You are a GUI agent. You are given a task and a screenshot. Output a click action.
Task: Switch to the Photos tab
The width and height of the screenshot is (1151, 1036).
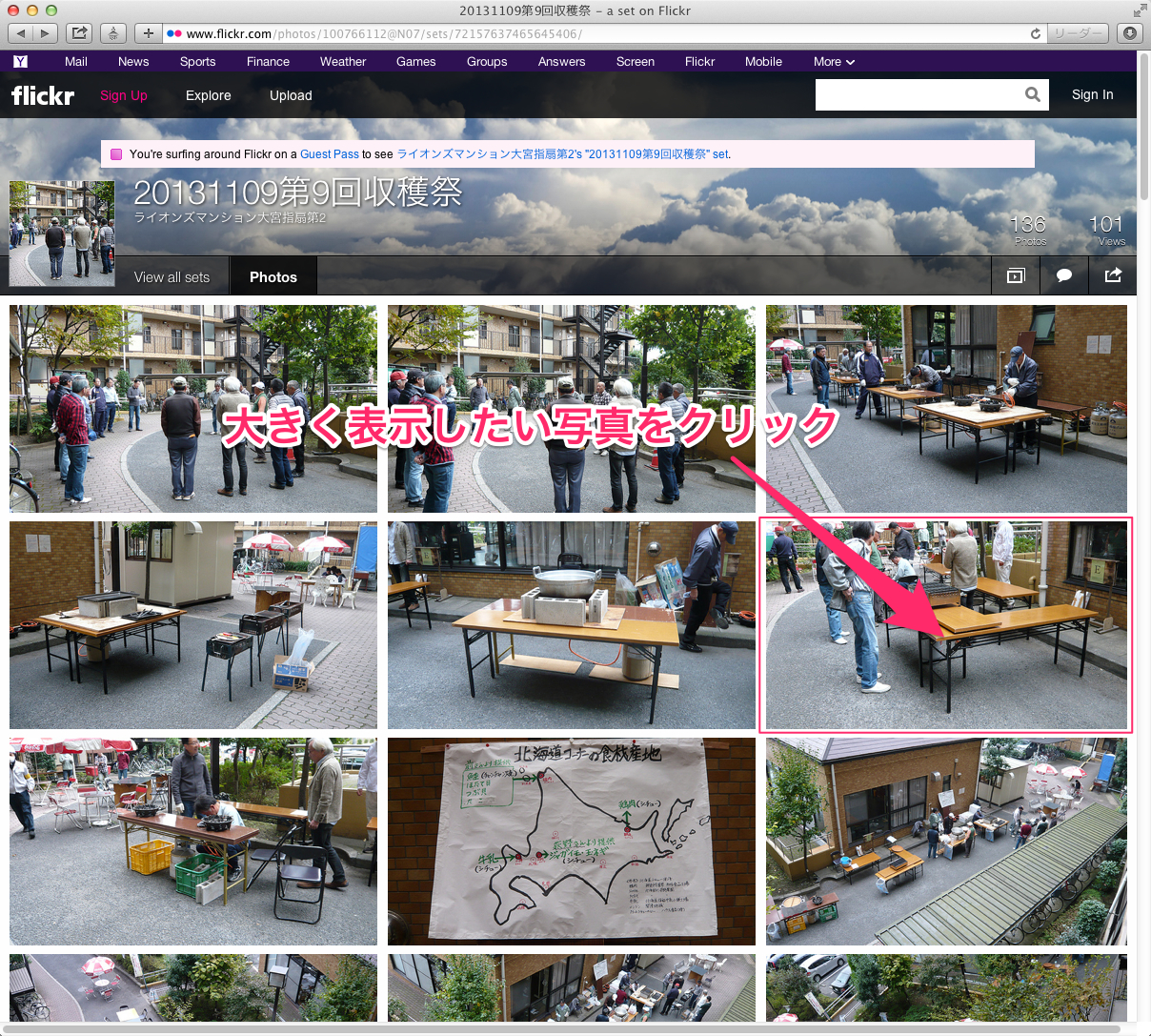pyautogui.click(x=273, y=277)
